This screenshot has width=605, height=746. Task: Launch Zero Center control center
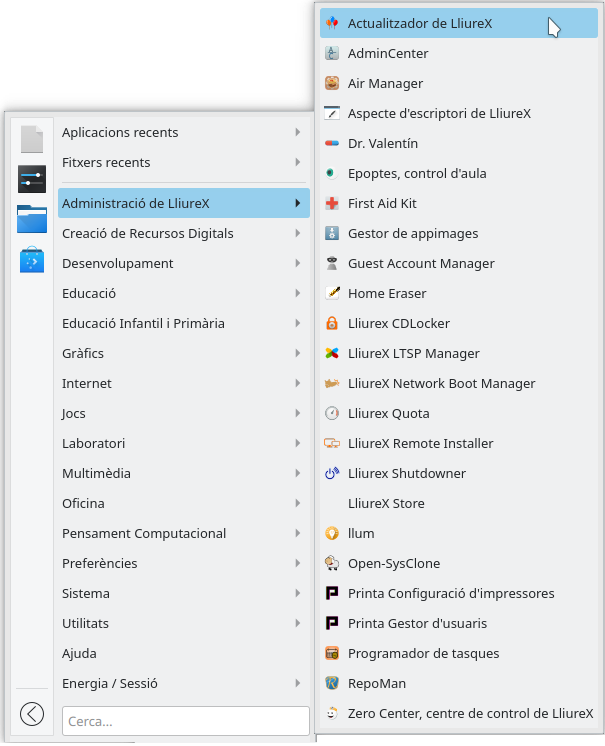tap(470, 713)
